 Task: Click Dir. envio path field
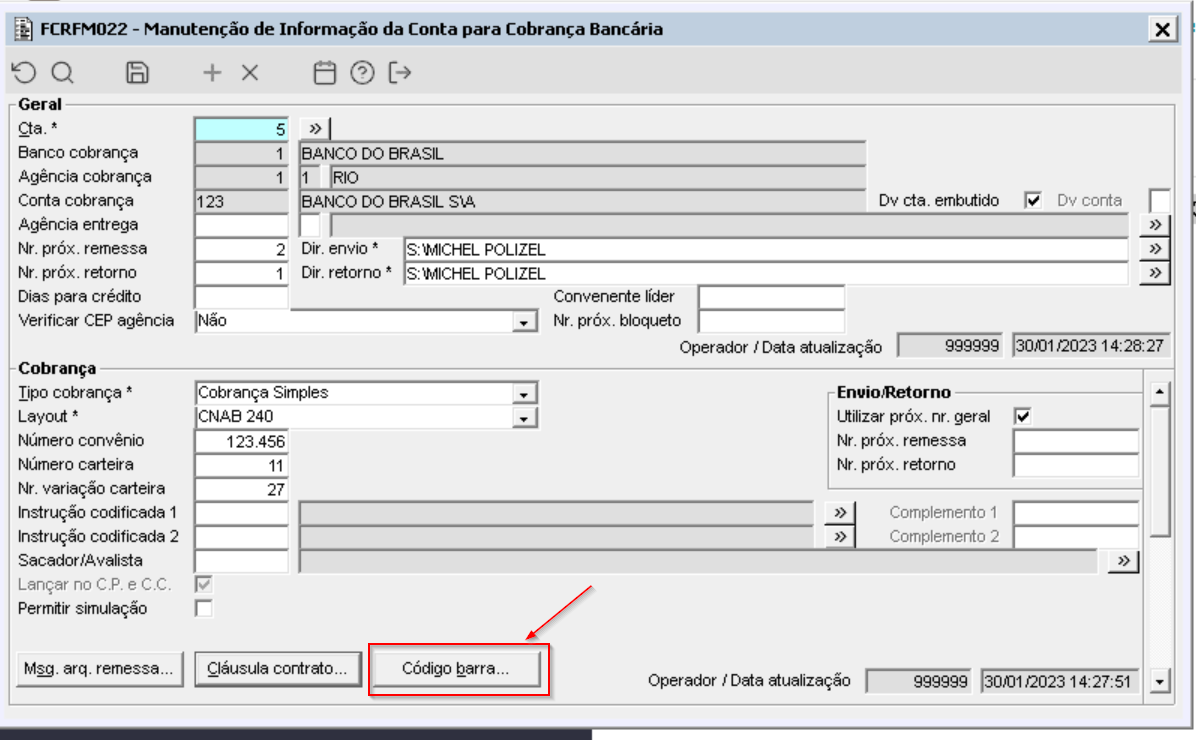pyautogui.click(x=766, y=249)
